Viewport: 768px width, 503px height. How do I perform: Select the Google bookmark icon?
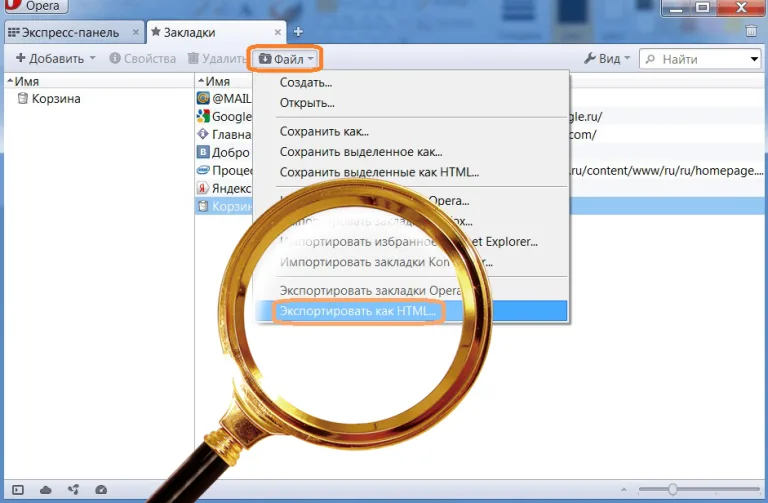coord(203,116)
